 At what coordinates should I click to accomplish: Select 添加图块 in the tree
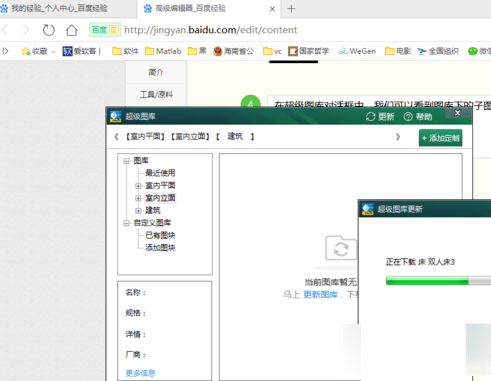pyautogui.click(x=160, y=248)
